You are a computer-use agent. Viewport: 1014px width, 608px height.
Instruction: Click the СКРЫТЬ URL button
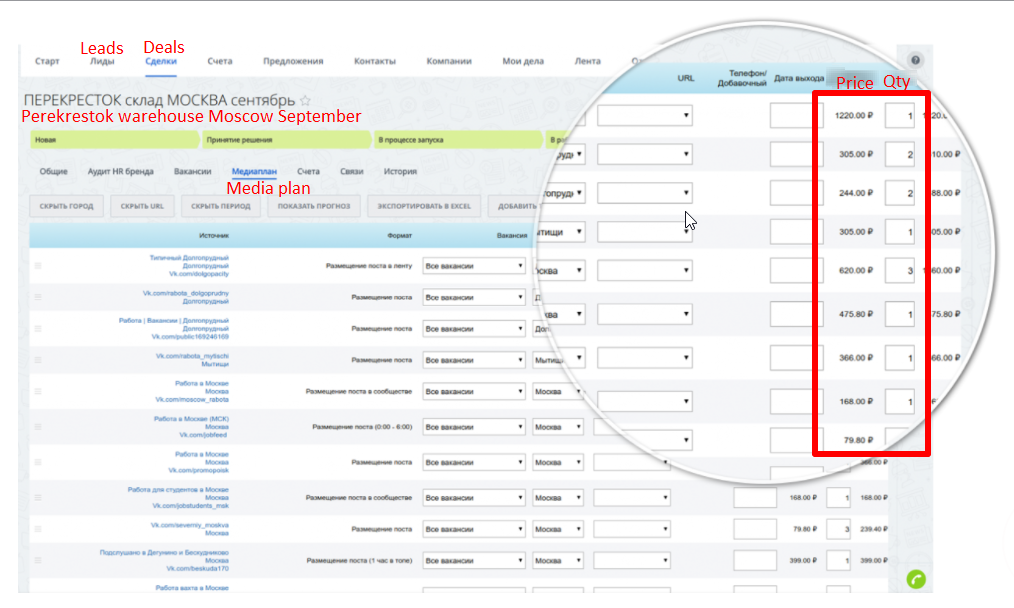pyautogui.click(x=142, y=206)
